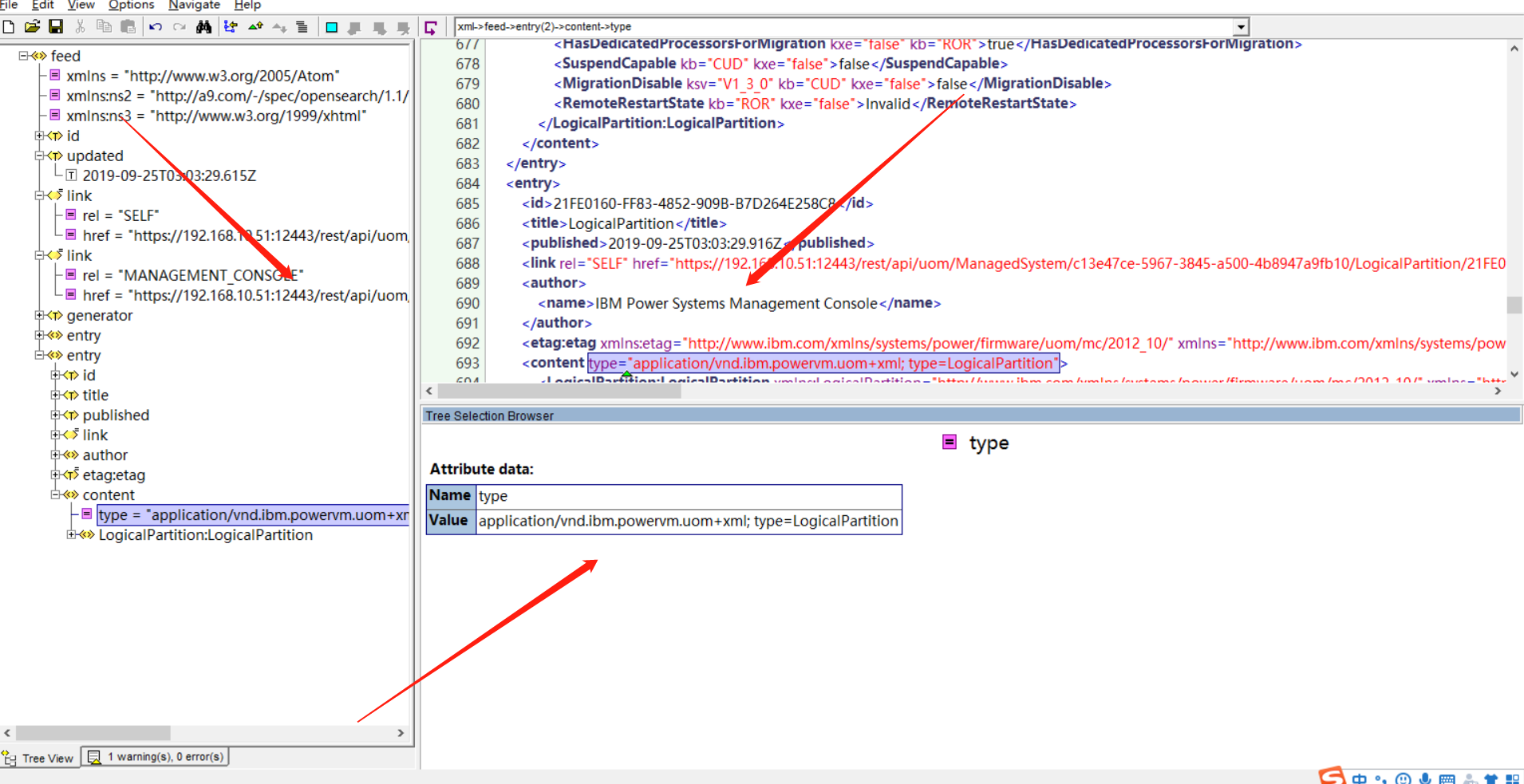The image size is (1524, 784).
Task: Click the green up-arrow move icon
Action: 255,27
